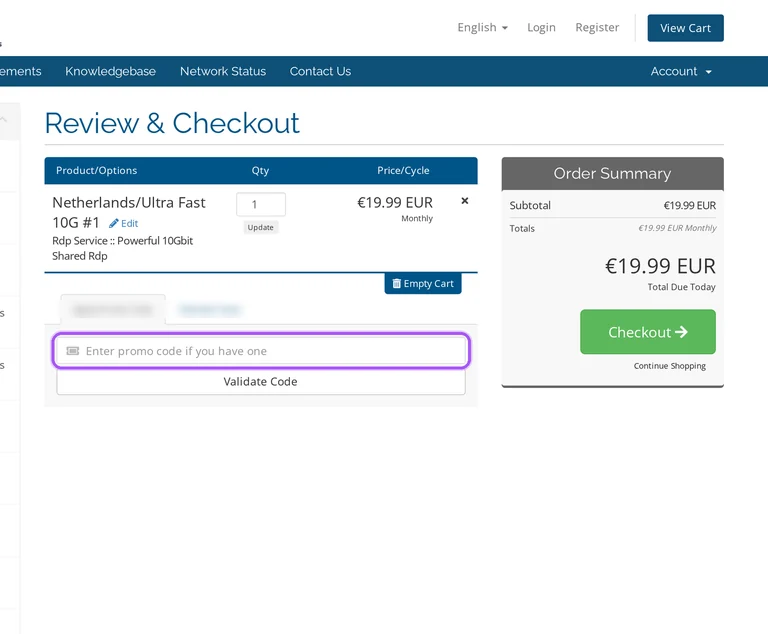Screen dimensions: 768x634
Task: Click the Price/Cycle column header
Action: point(403,171)
